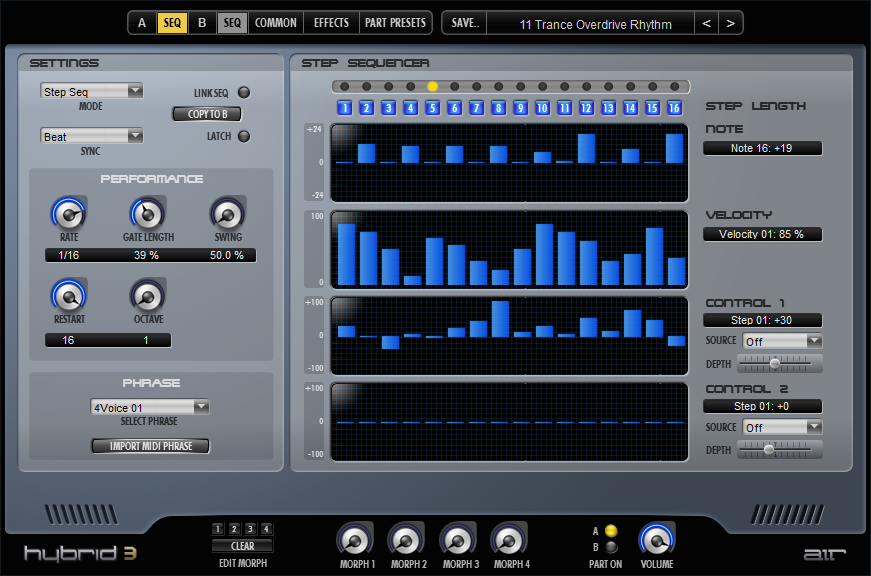Screen dimensions: 871x576
Task: Open Control 1 Source dropdown
Action: point(782,341)
